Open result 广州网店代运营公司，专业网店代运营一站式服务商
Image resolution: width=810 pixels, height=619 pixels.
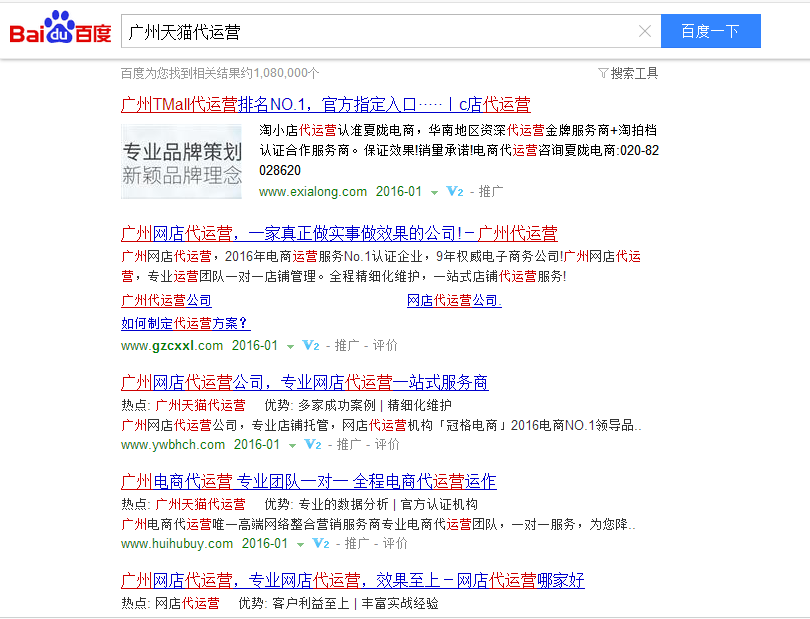[305, 382]
